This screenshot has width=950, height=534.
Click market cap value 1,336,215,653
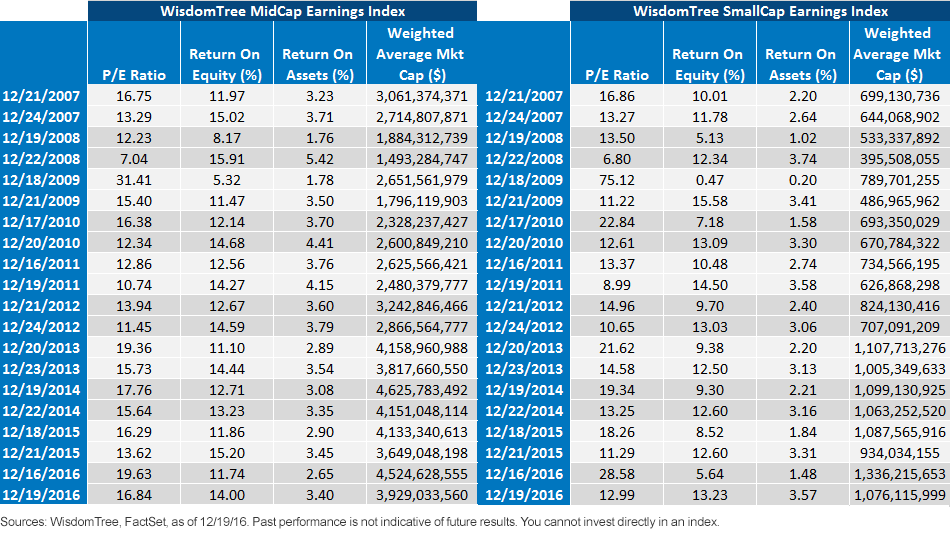tap(900, 474)
